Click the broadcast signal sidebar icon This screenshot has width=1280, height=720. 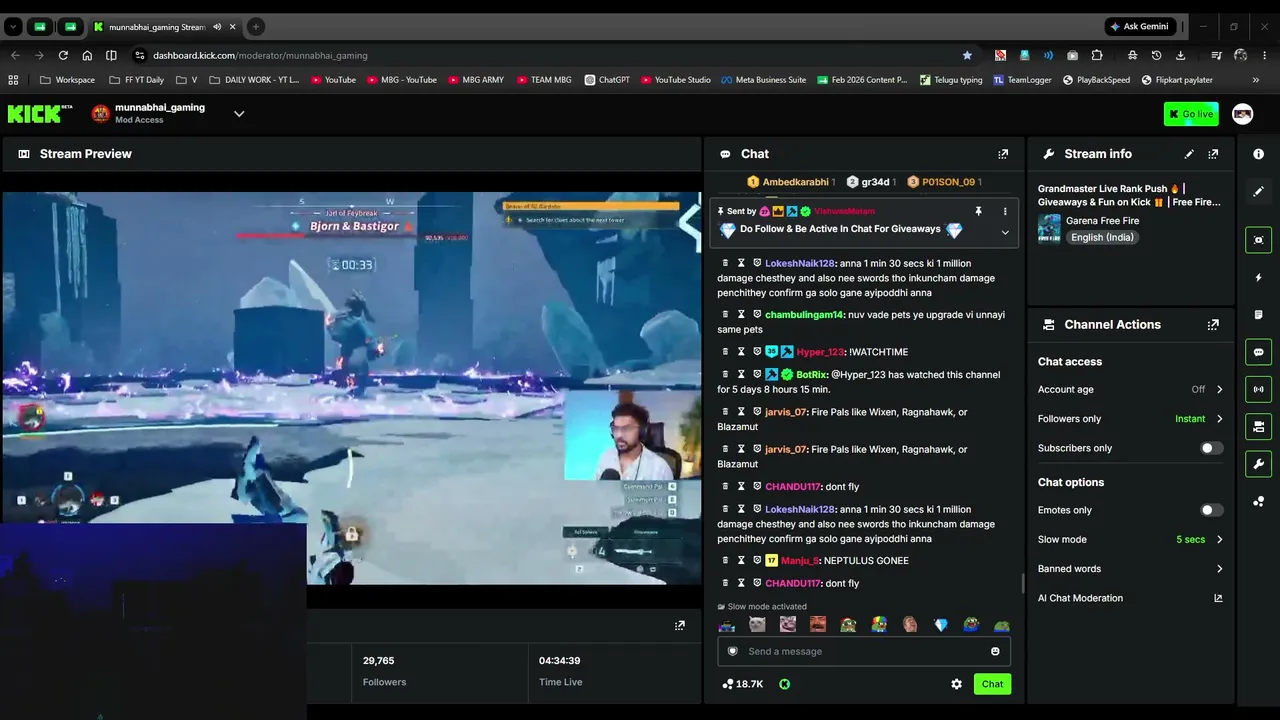click(1258, 389)
